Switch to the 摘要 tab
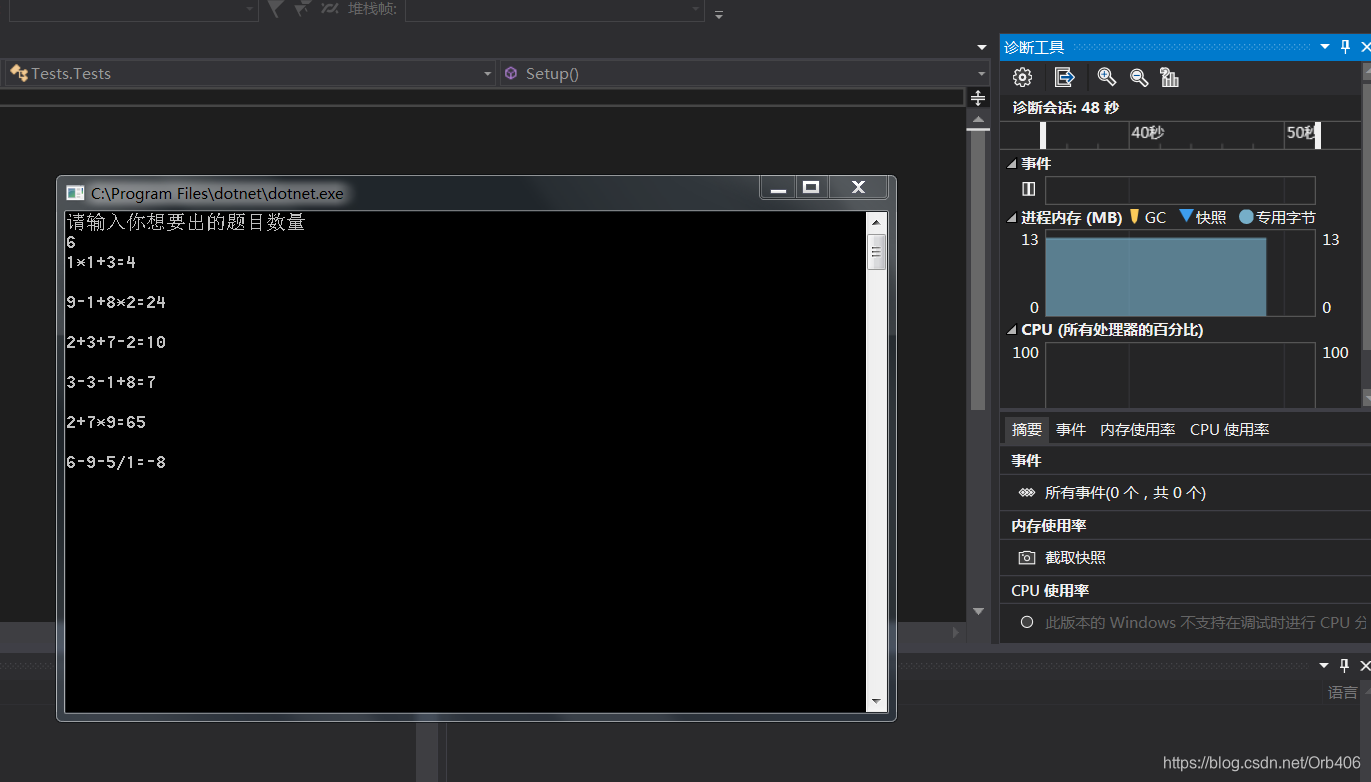The height and width of the screenshot is (782, 1371). pyautogui.click(x=1026, y=430)
